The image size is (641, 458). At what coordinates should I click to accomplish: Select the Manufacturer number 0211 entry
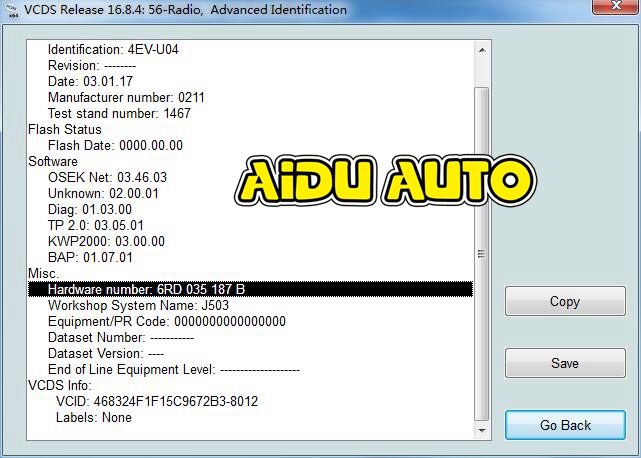tap(119, 97)
